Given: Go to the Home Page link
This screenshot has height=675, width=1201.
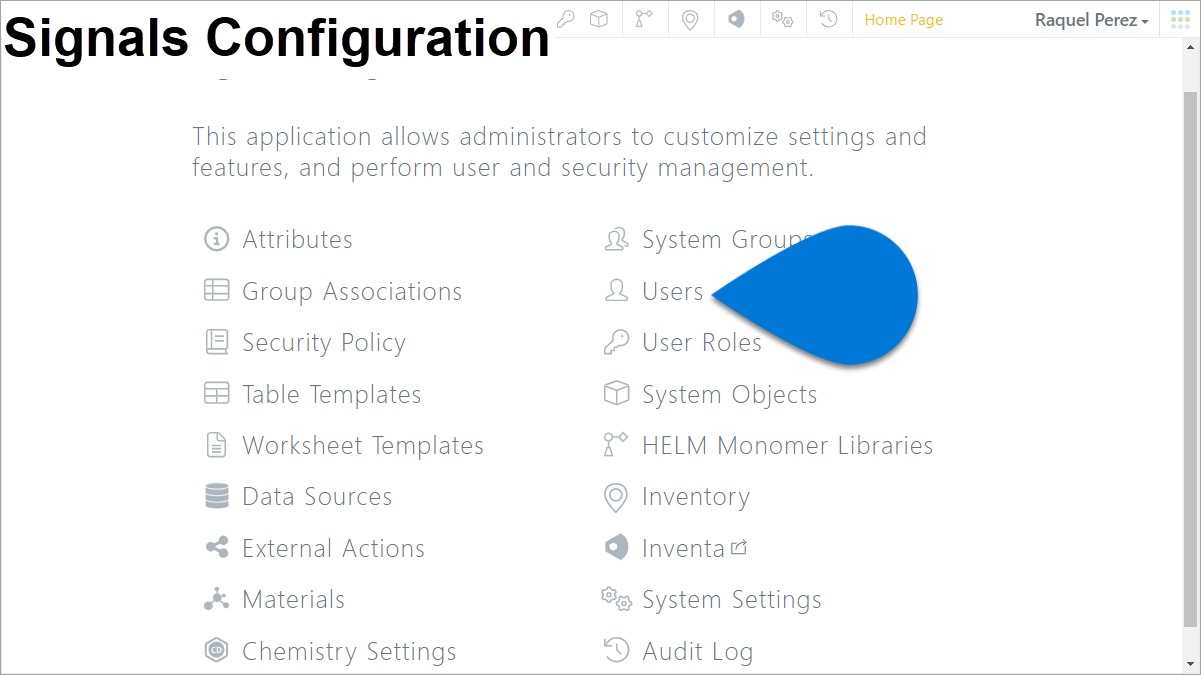Looking at the screenshot, I should pos(904,20).
